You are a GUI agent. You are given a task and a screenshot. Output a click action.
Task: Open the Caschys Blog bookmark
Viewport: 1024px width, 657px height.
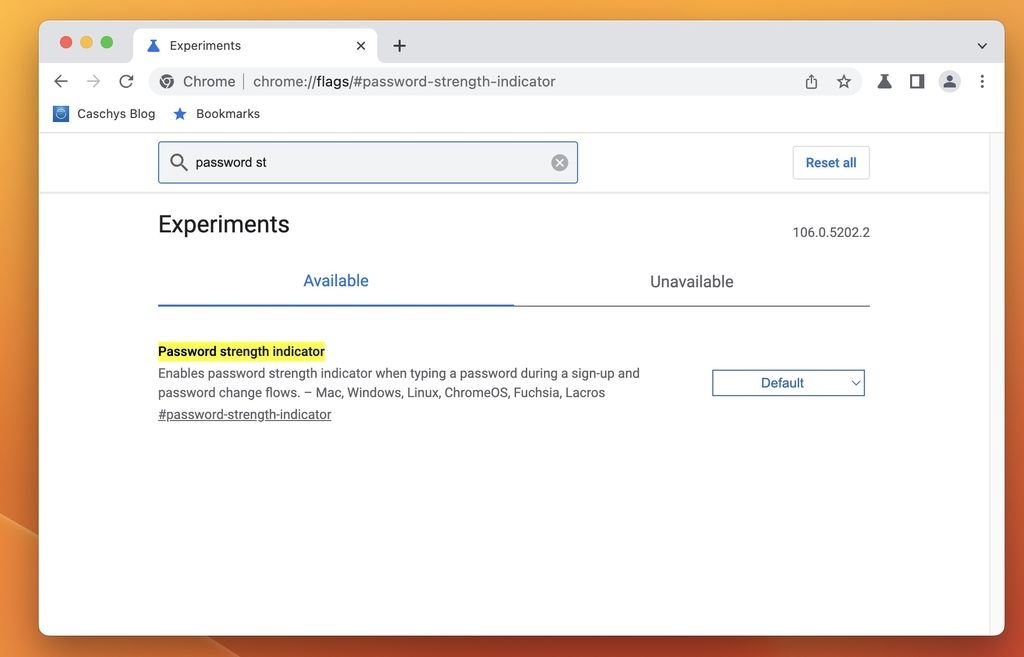[104, 114]
